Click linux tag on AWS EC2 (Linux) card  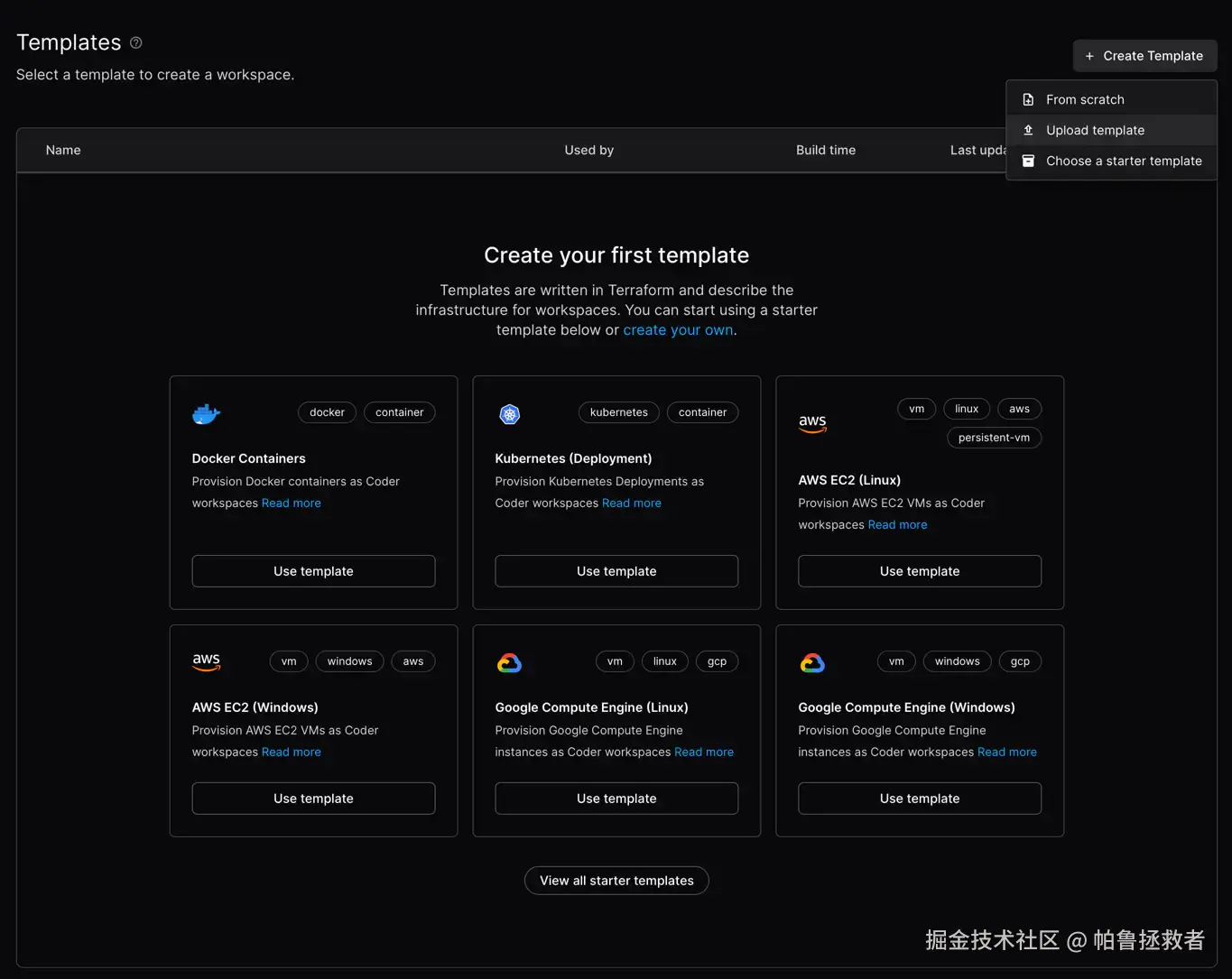tap(967, 409)
